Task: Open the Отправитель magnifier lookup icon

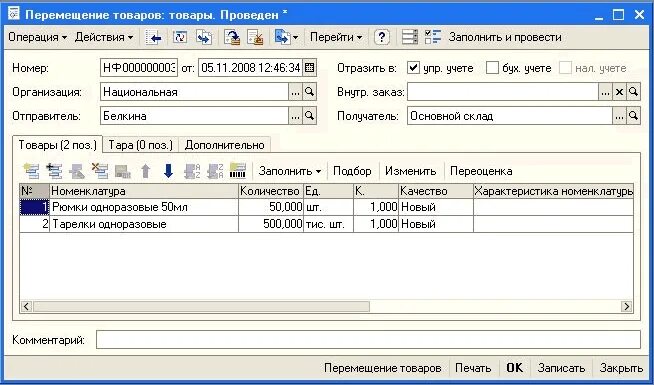Action: [x=309, y=116]
